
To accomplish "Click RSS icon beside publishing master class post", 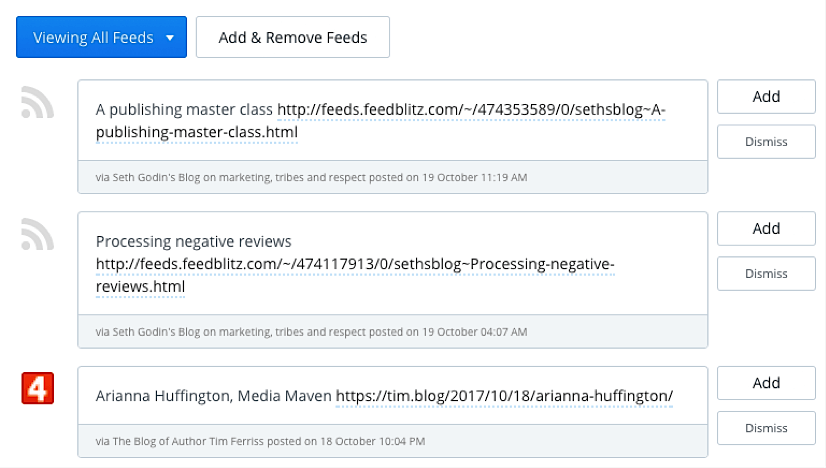I will coord(37,102).
